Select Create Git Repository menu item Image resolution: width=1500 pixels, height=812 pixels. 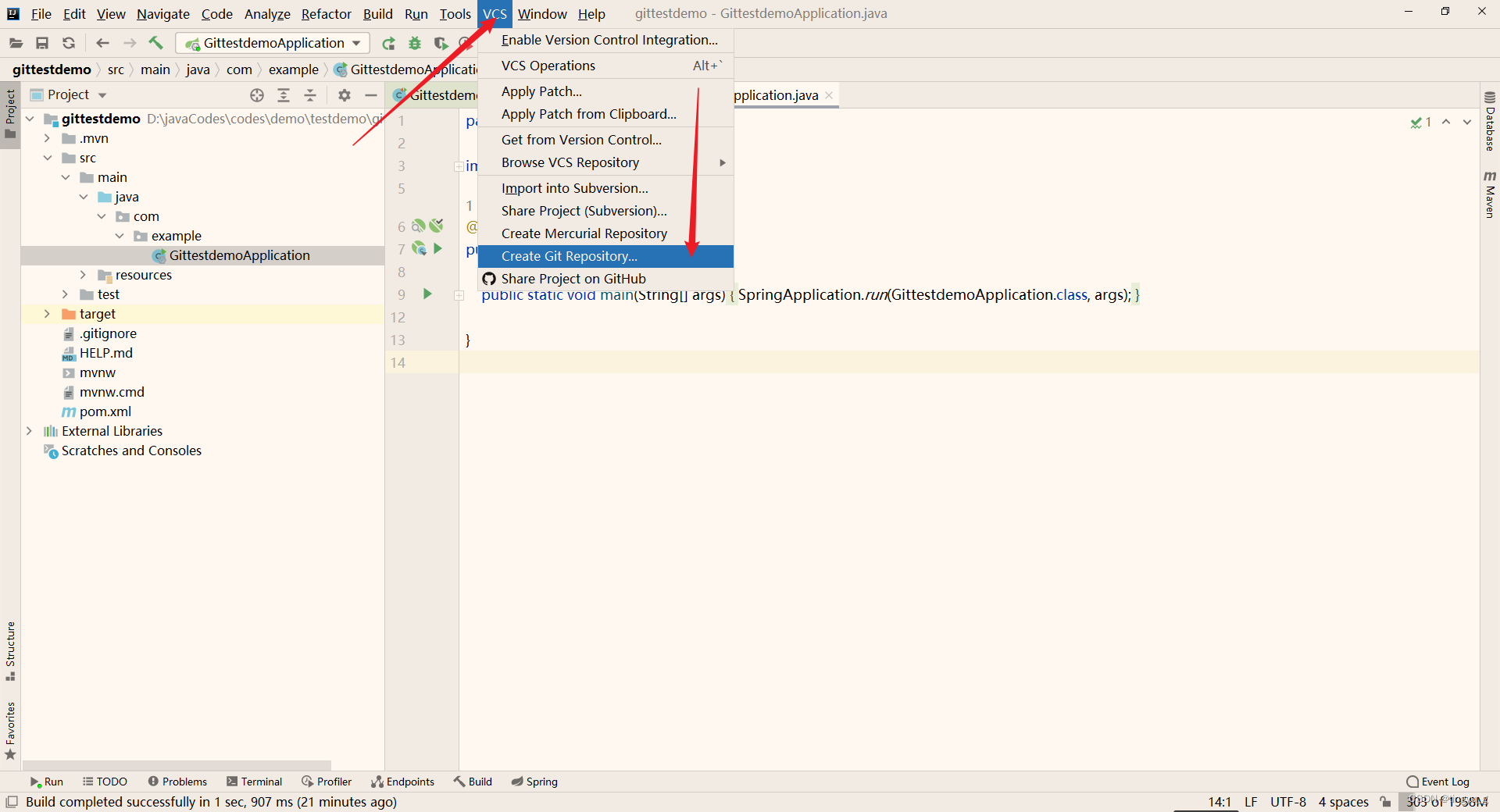[x=605, y=256]
